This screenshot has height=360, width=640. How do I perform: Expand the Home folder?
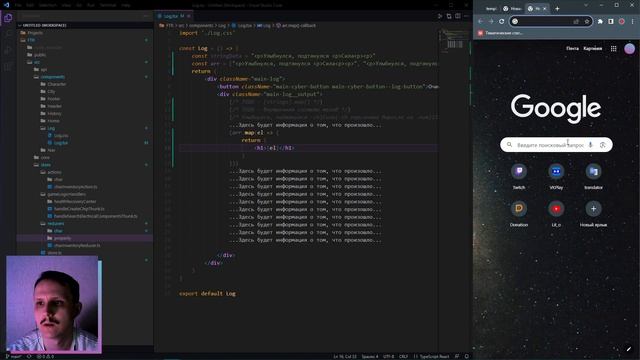[x=53, y=121]
